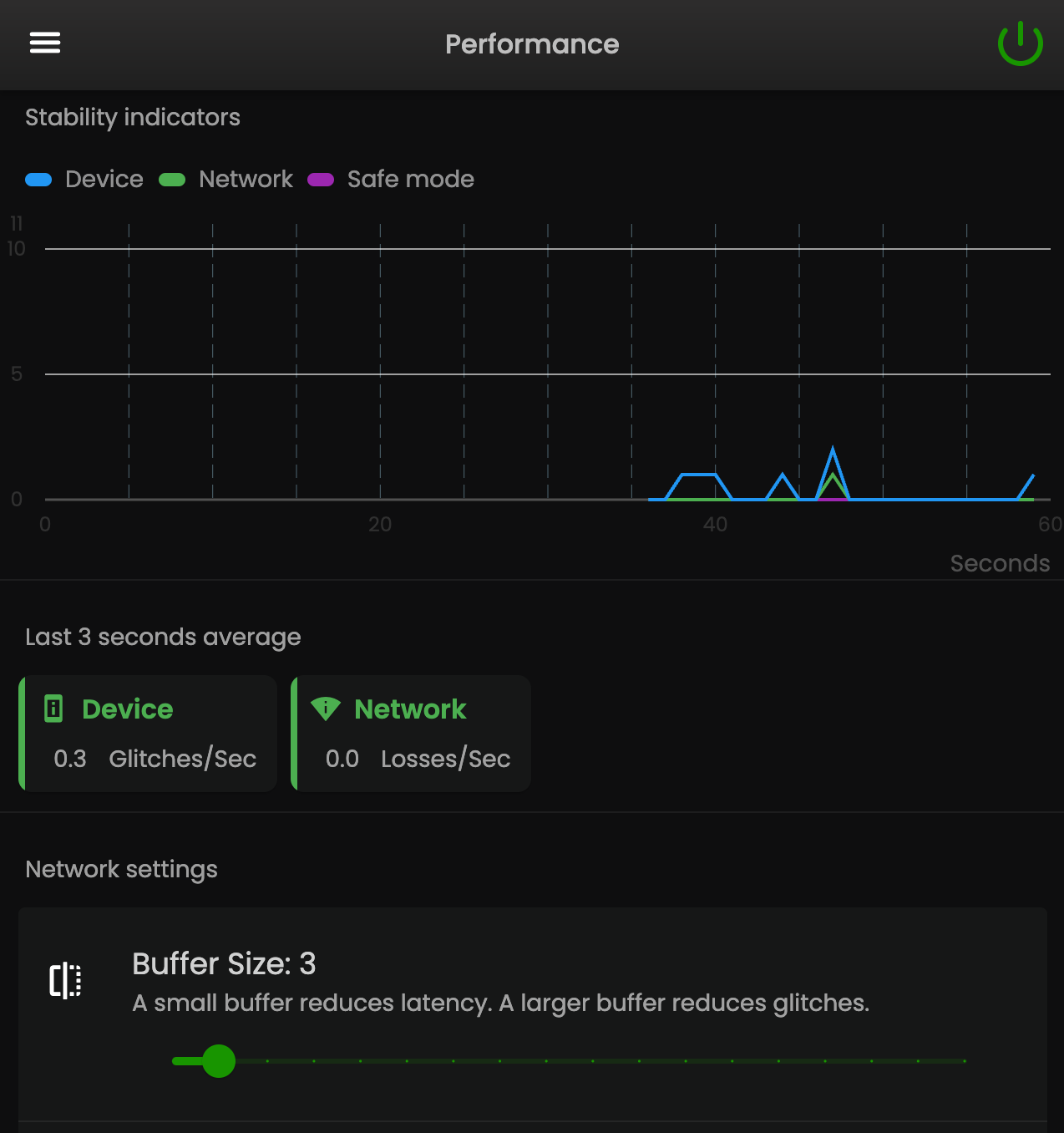Click the green Network legend swatch
The width and height of the screenshot is (1064, 1133).
coord(172,180)
